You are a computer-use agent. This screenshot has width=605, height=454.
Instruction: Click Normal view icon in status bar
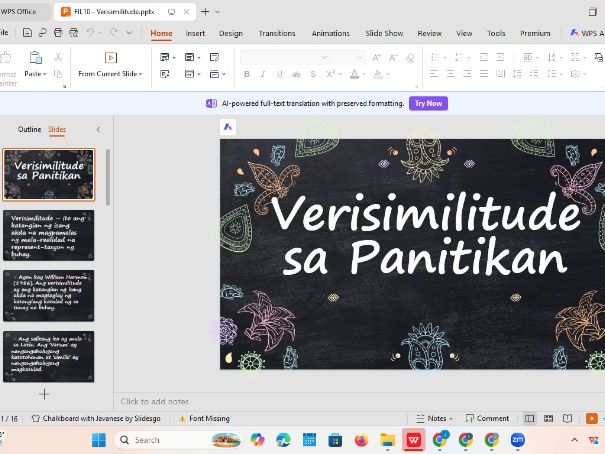(529, 419)
